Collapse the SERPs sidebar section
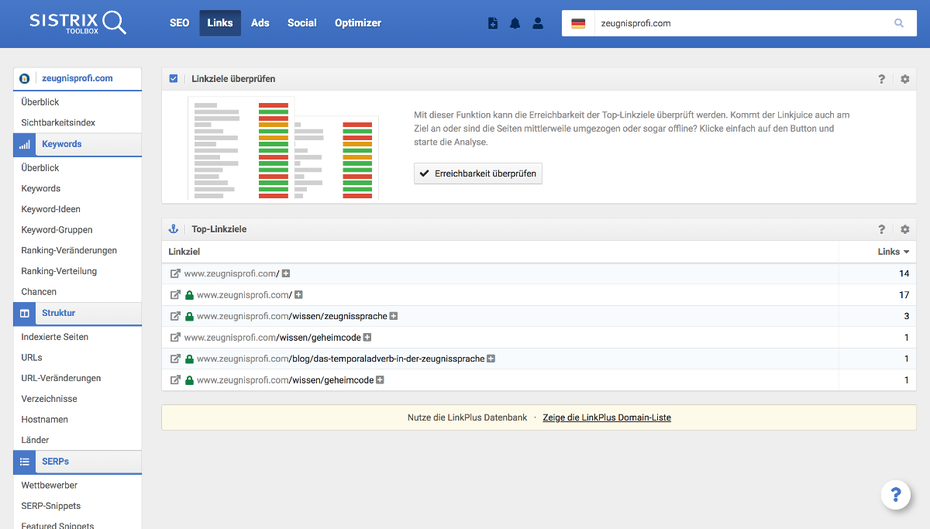 click(55, 461)
